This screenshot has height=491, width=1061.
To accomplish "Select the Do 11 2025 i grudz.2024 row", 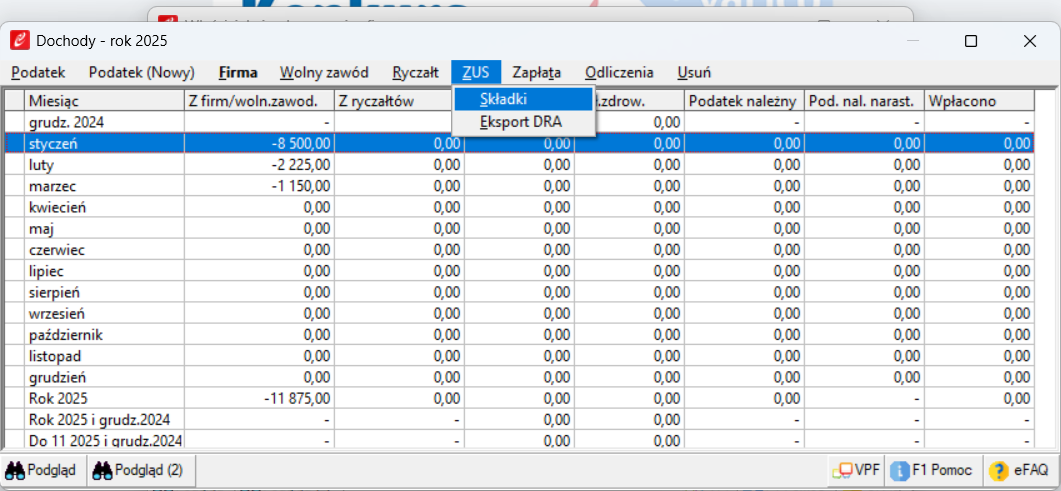I will coord(520,440).
